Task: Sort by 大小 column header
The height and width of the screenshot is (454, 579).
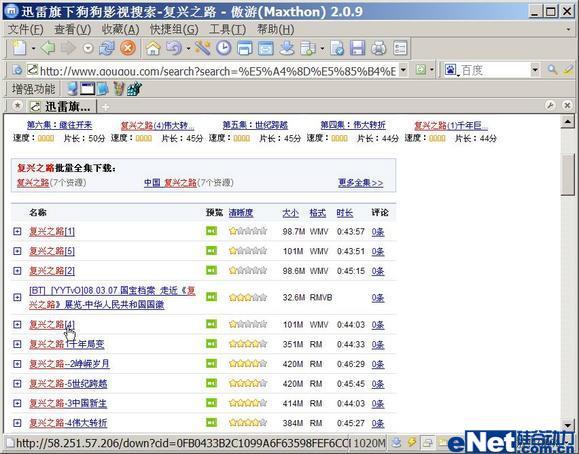Action: tap(290, 212)
